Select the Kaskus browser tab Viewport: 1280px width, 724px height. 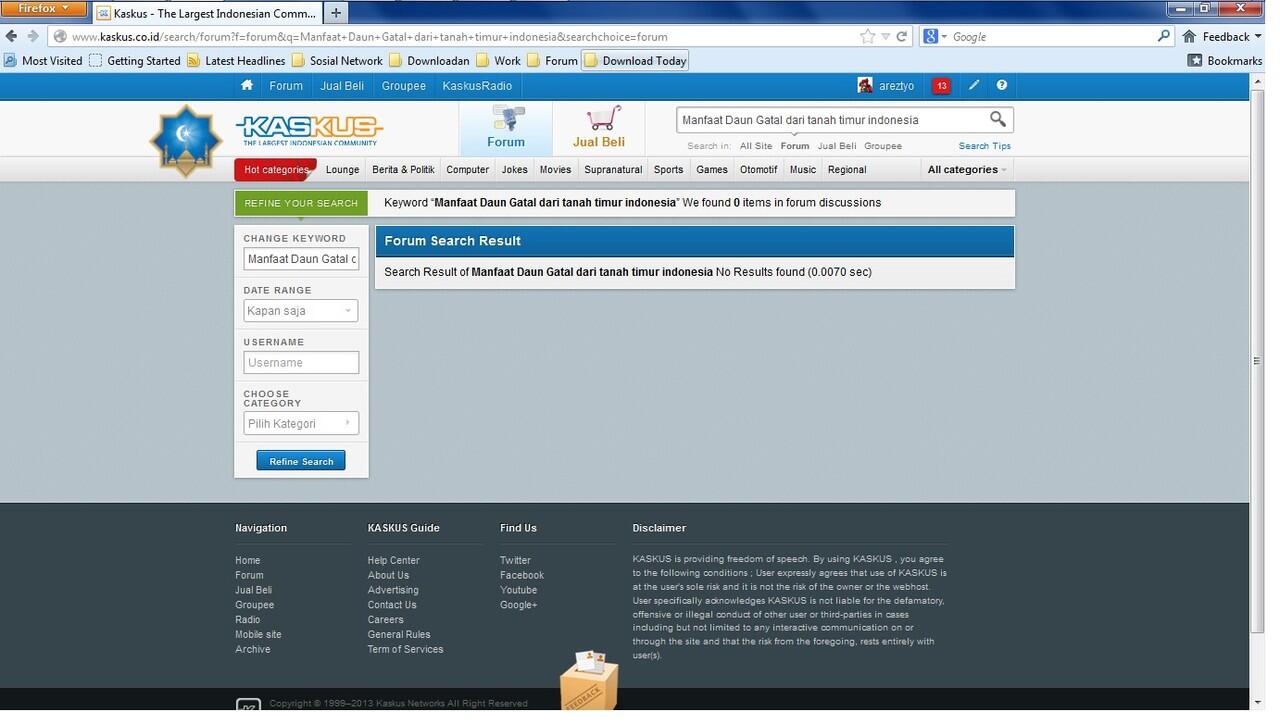[x=207, y=13]
